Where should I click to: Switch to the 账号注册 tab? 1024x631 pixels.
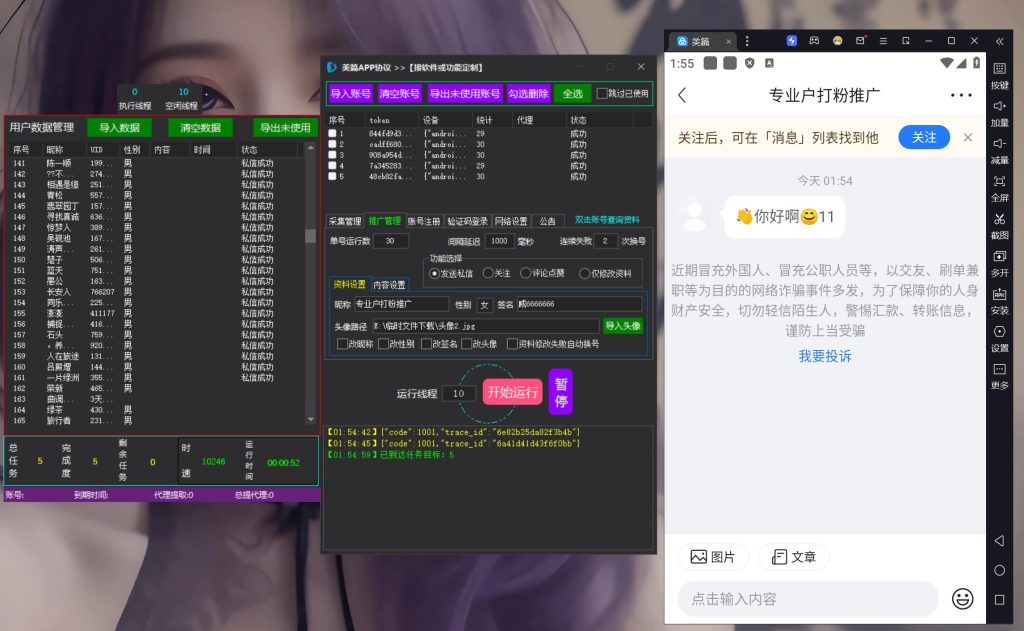pos(424,221)
